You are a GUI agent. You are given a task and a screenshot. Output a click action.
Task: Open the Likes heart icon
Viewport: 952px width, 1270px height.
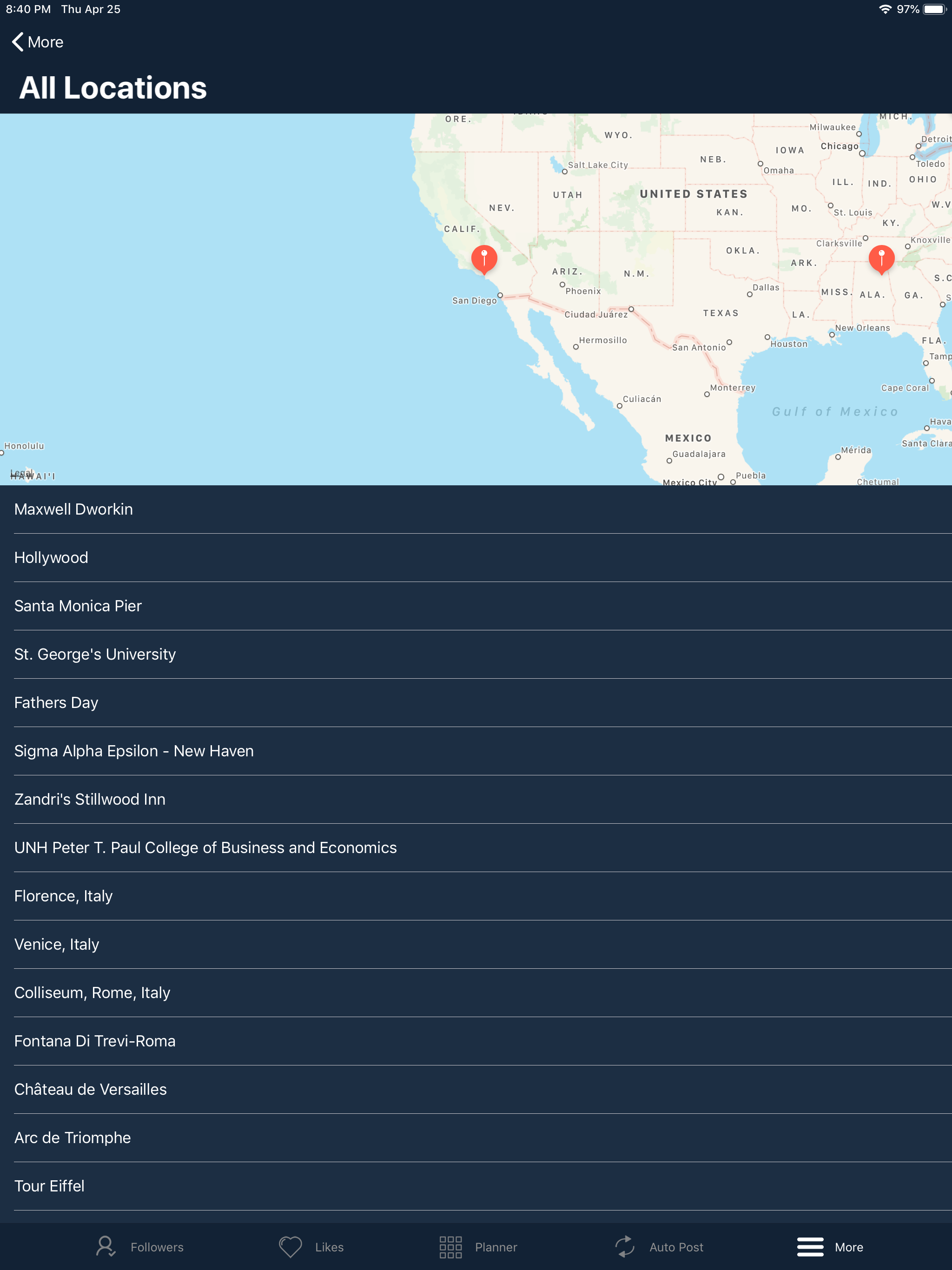click(290, 1246)
